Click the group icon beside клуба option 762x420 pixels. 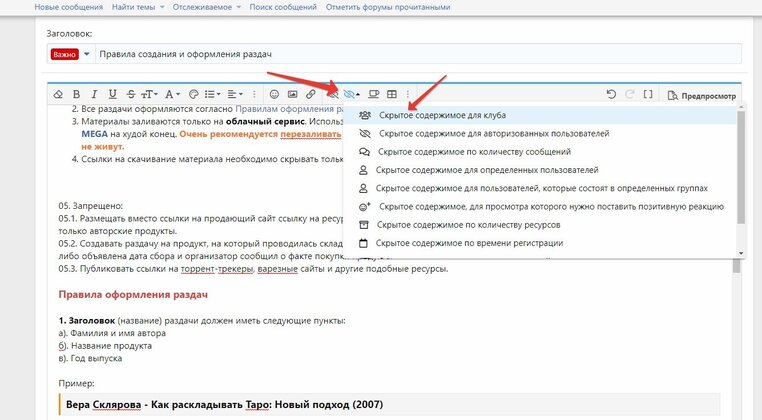click(364, 115)
